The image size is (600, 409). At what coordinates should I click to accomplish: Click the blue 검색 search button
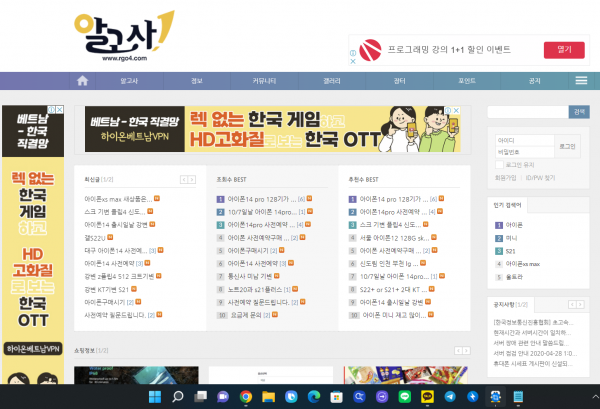(578, 111)
